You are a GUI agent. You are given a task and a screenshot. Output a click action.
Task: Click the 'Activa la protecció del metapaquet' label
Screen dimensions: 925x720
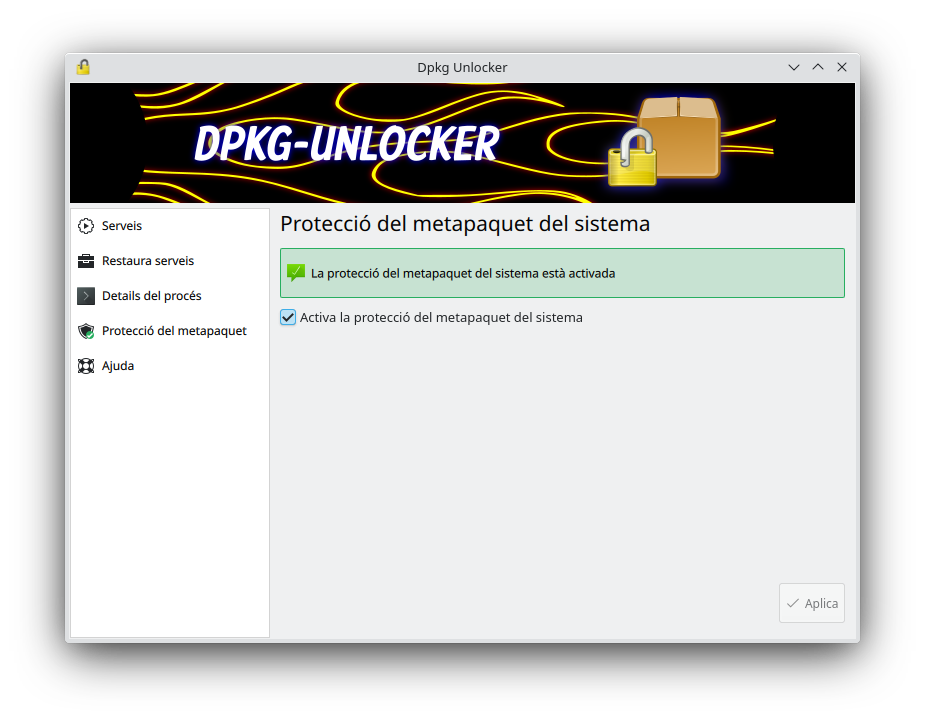441,317
